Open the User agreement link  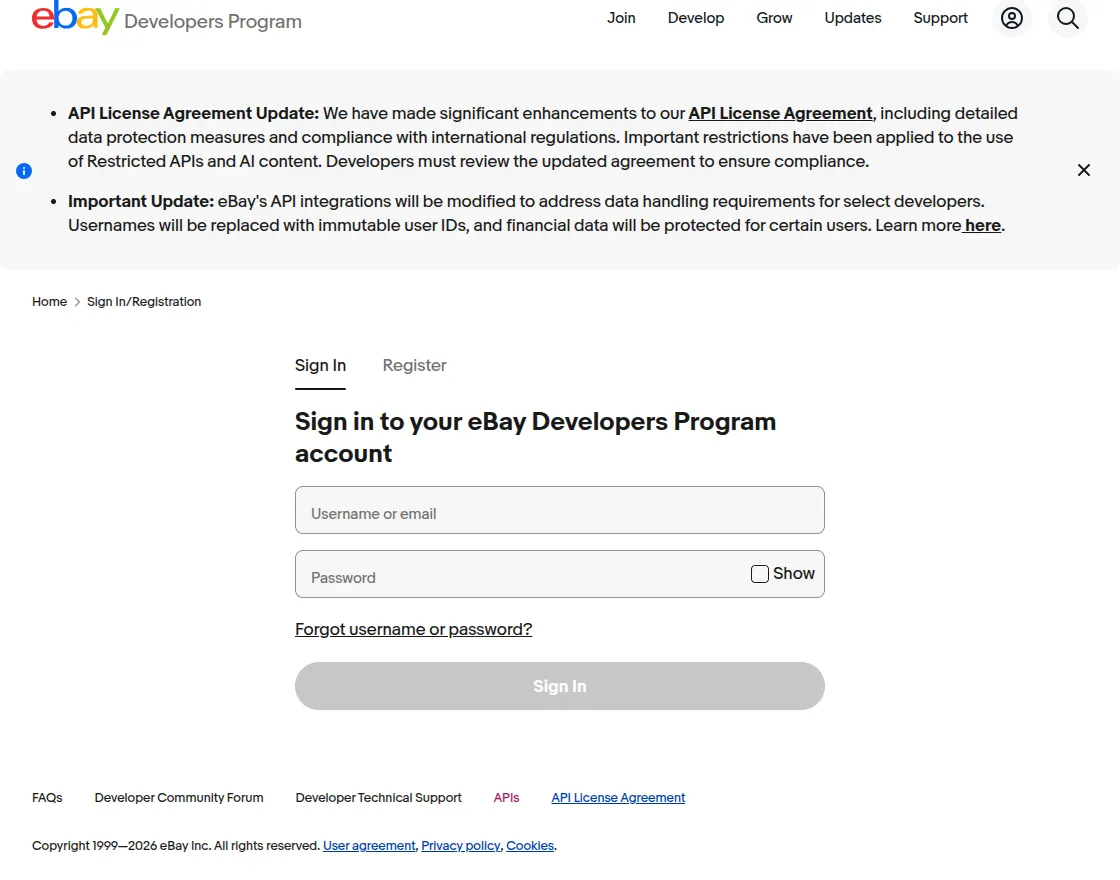tap(369, 846)
